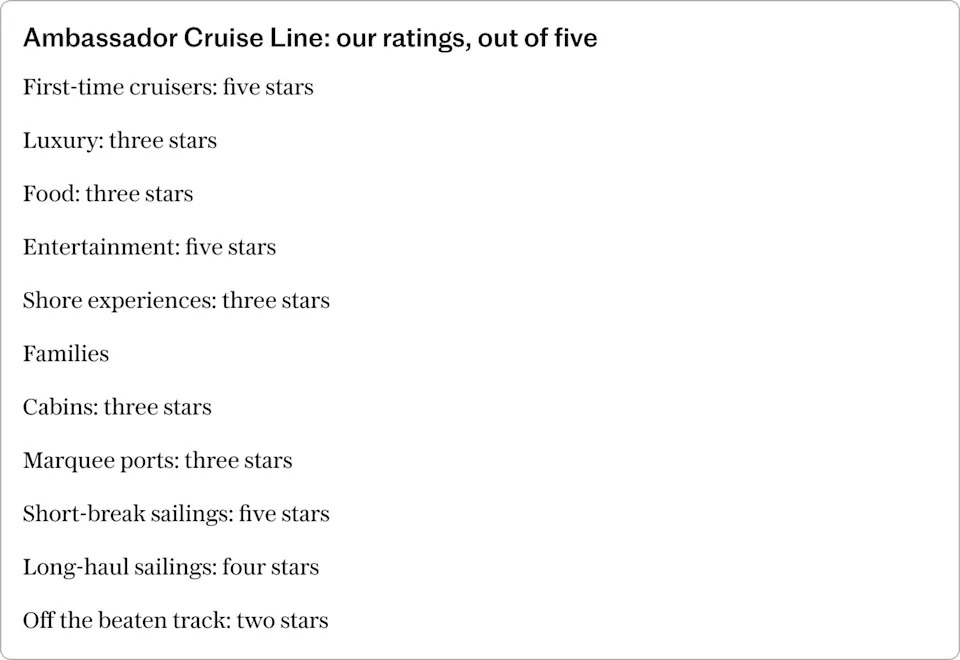Select the Food rating text
The width and height of the screenshot is (960, 660).
click(x=108, y=194)
